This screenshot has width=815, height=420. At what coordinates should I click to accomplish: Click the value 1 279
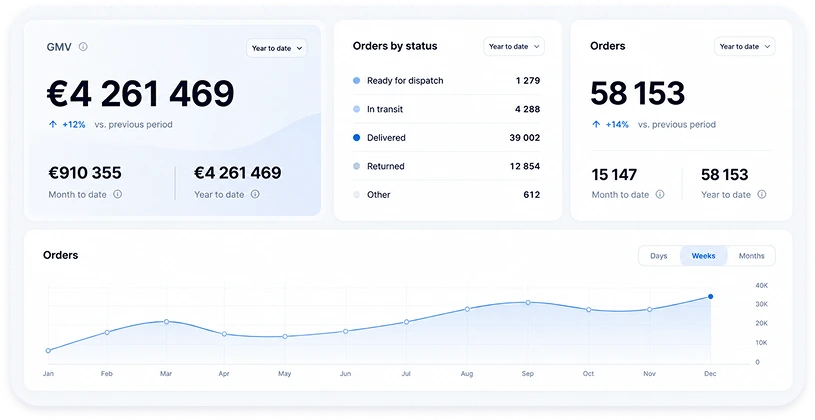point(528,81)
